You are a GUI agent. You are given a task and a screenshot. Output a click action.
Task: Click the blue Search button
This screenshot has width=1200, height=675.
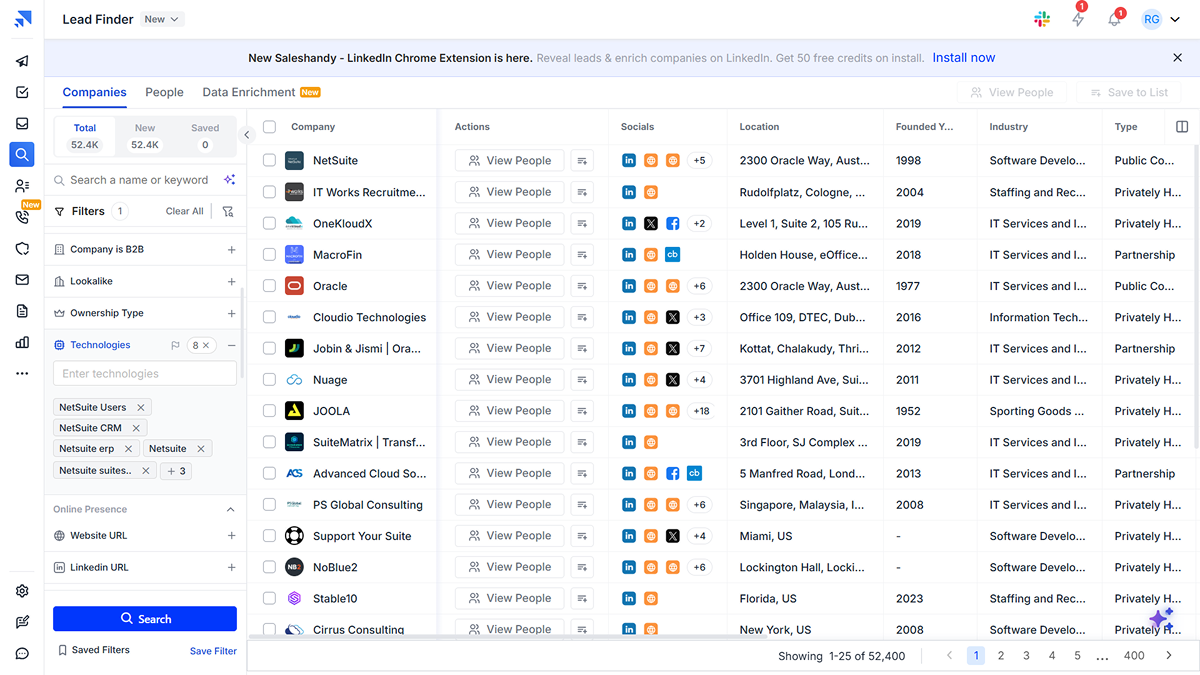click(x=145, y=619)
